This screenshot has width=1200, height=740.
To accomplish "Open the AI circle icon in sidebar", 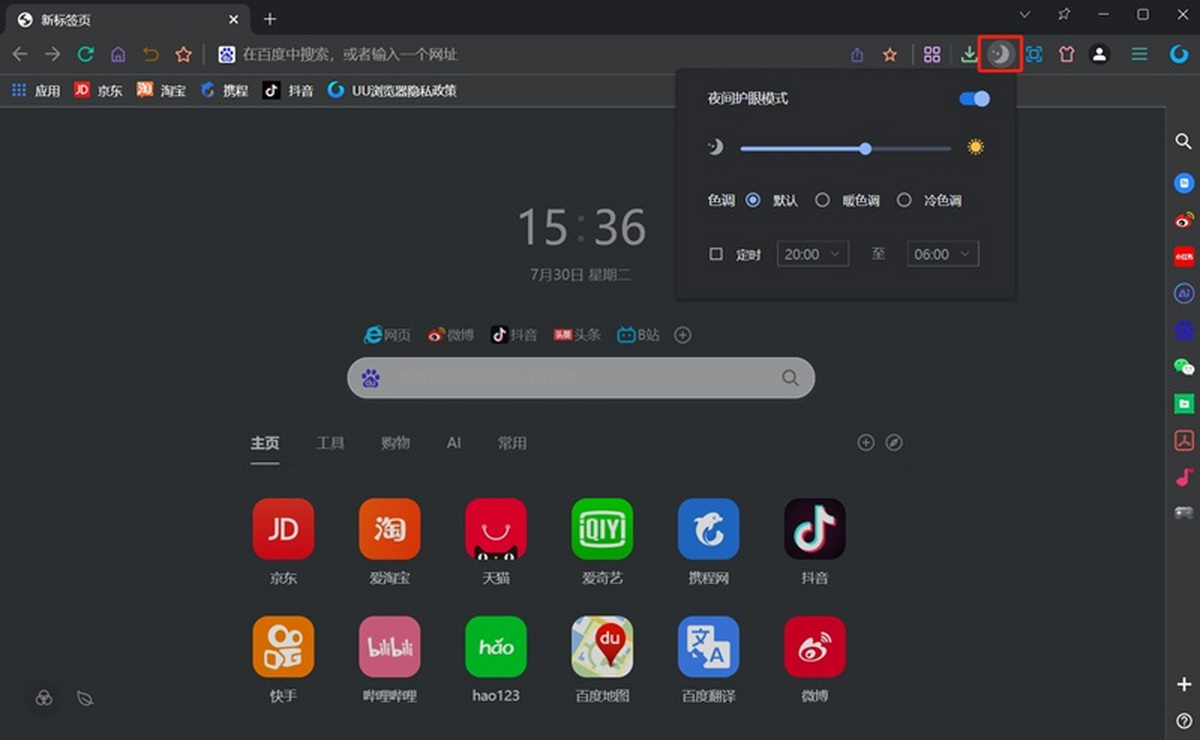I will pyautogui.click(x=1184, y=293).
